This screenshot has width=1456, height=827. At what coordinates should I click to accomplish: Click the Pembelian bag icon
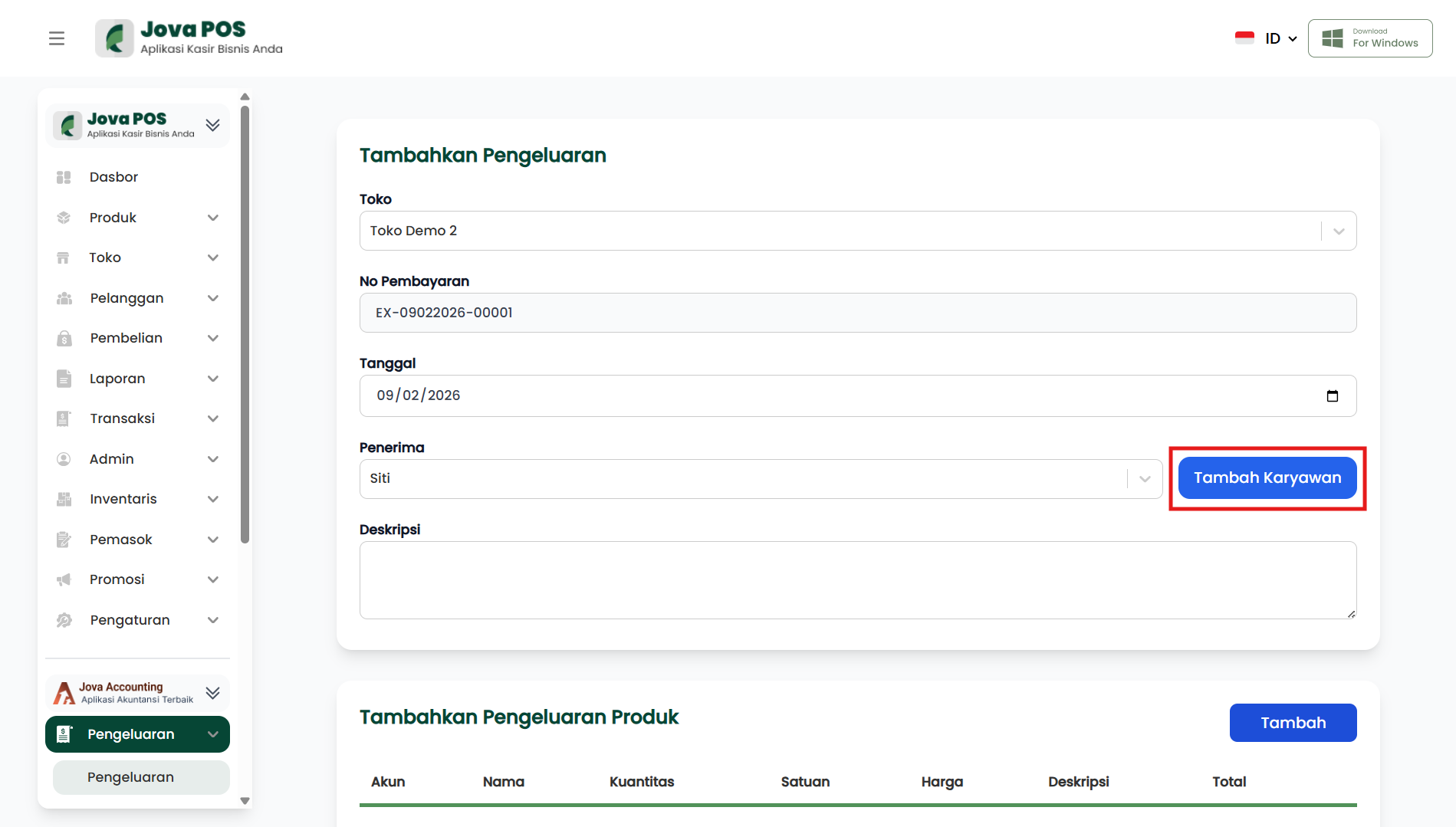point(64,338)
